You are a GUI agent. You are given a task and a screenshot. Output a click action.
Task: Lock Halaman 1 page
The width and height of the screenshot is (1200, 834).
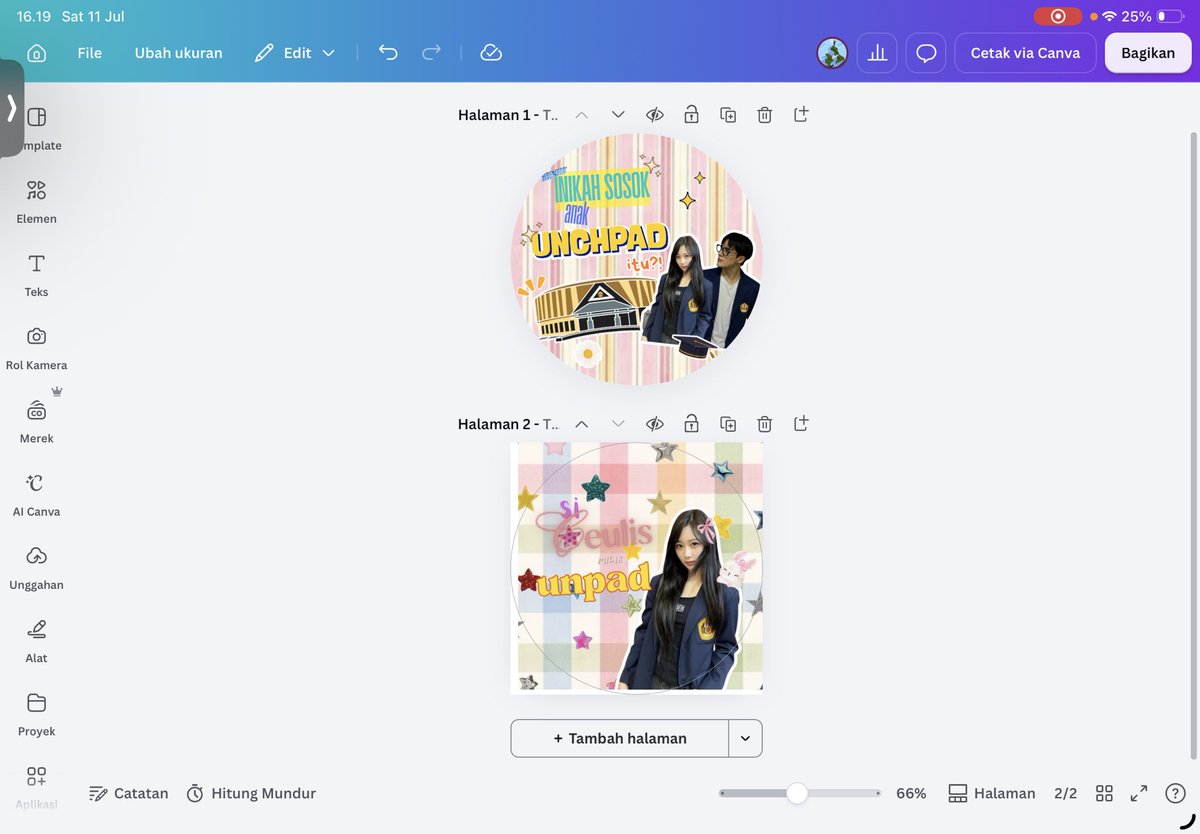click(x=691, y=115)
